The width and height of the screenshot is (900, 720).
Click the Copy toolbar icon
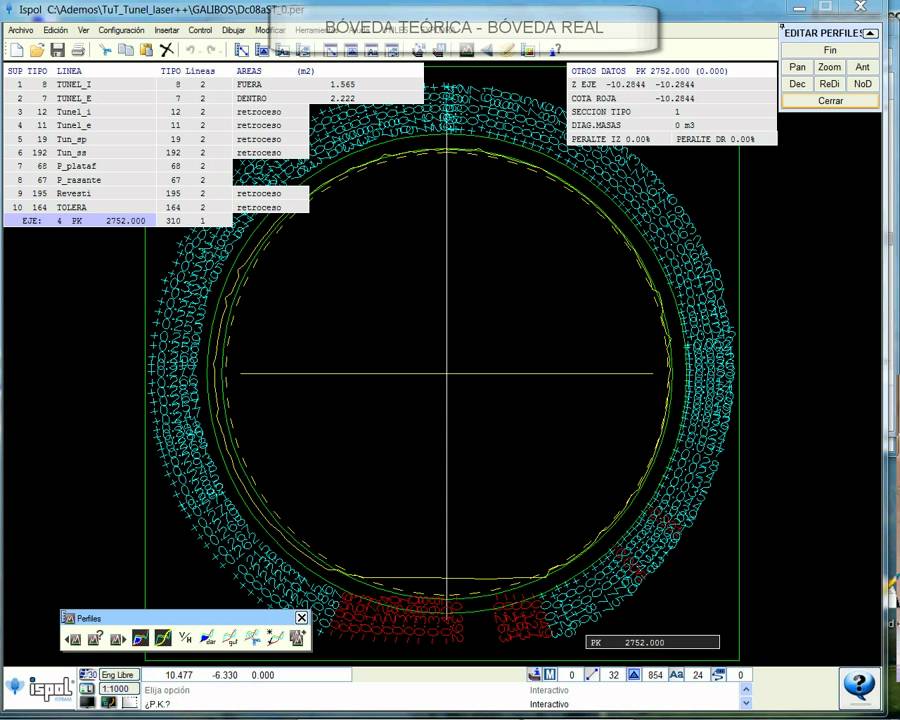click(x=126, y=51)
